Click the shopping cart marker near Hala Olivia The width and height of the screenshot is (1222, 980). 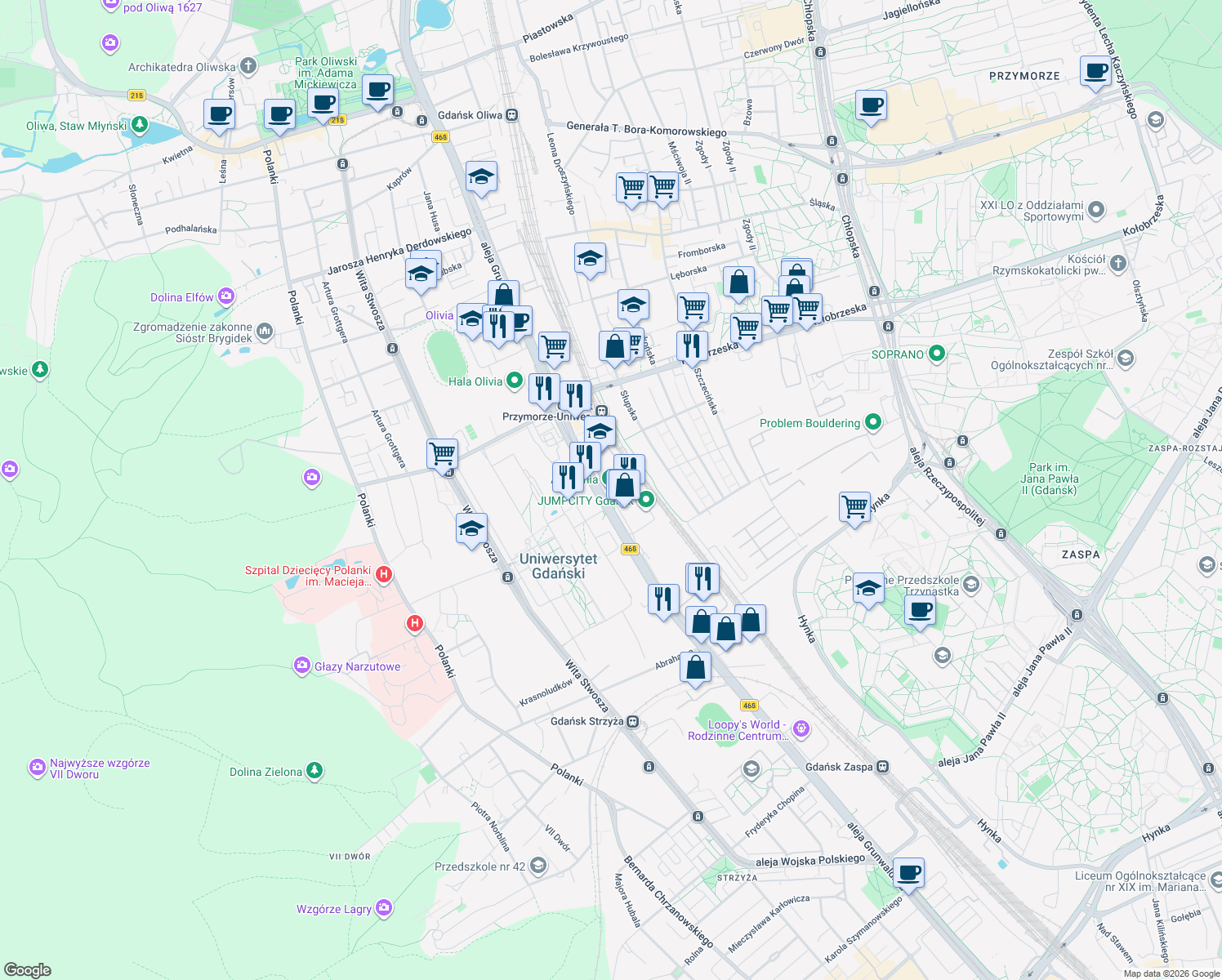coord(555,348)
